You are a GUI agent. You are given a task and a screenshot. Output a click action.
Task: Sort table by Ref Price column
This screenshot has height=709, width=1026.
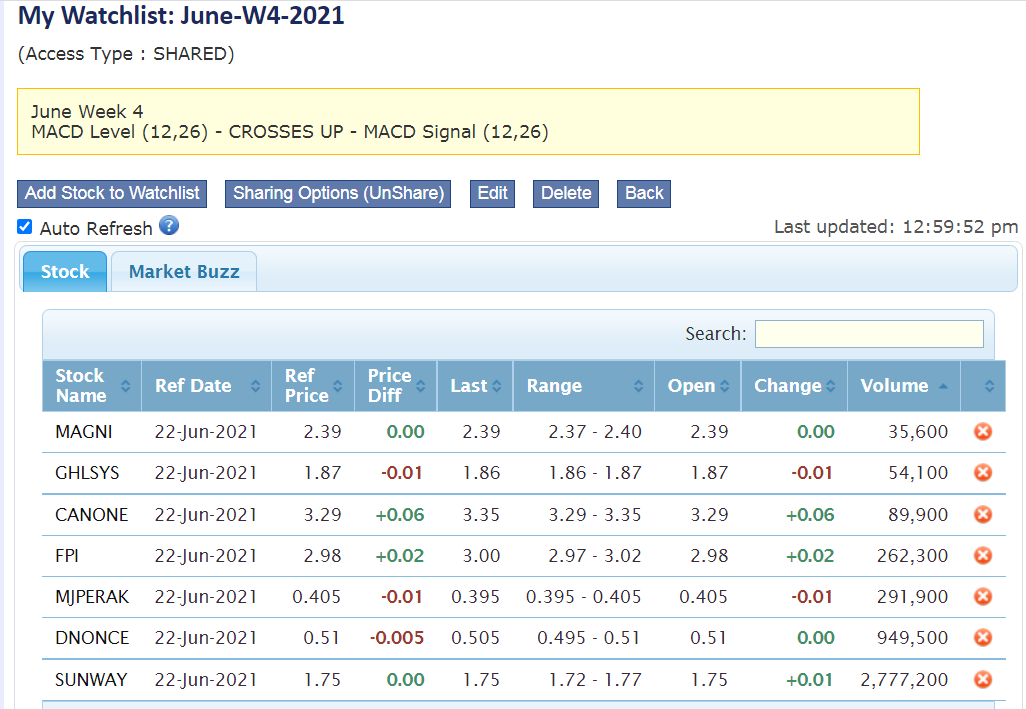point(313,386)
